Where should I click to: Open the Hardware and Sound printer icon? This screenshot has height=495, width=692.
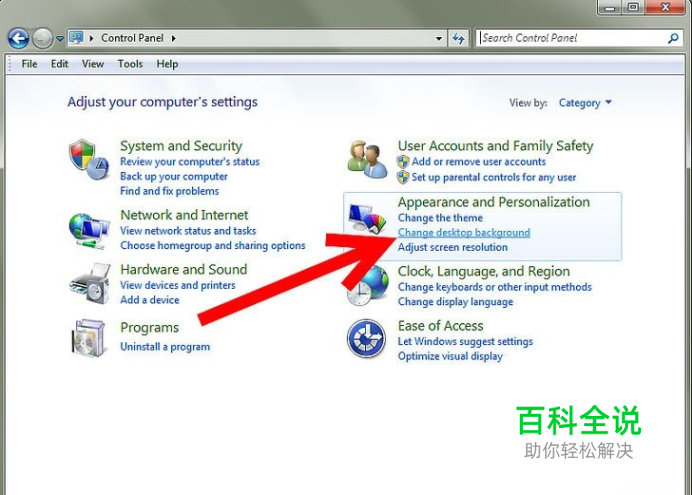tap(90, 284)
